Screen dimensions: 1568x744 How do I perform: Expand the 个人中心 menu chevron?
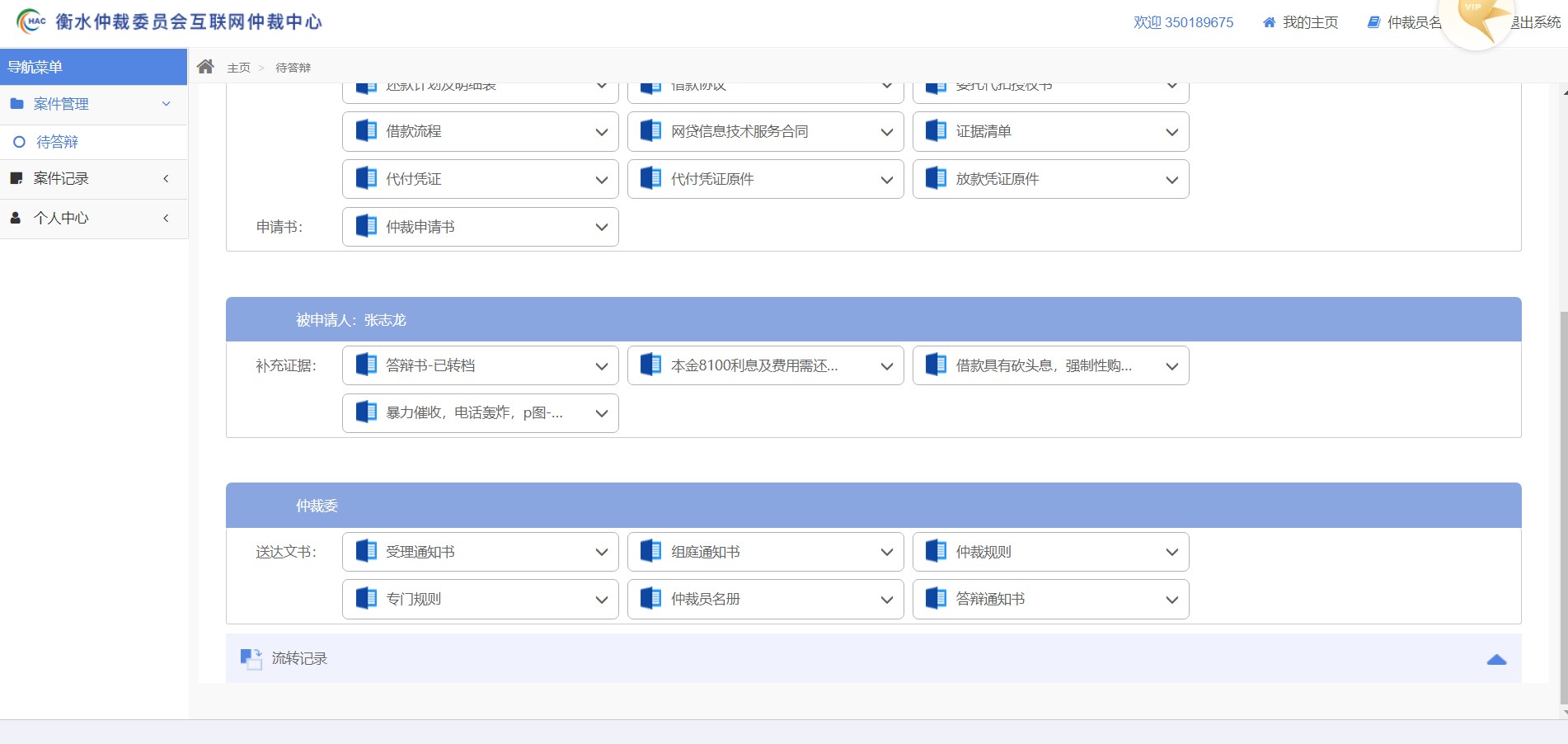click(166, 218)
